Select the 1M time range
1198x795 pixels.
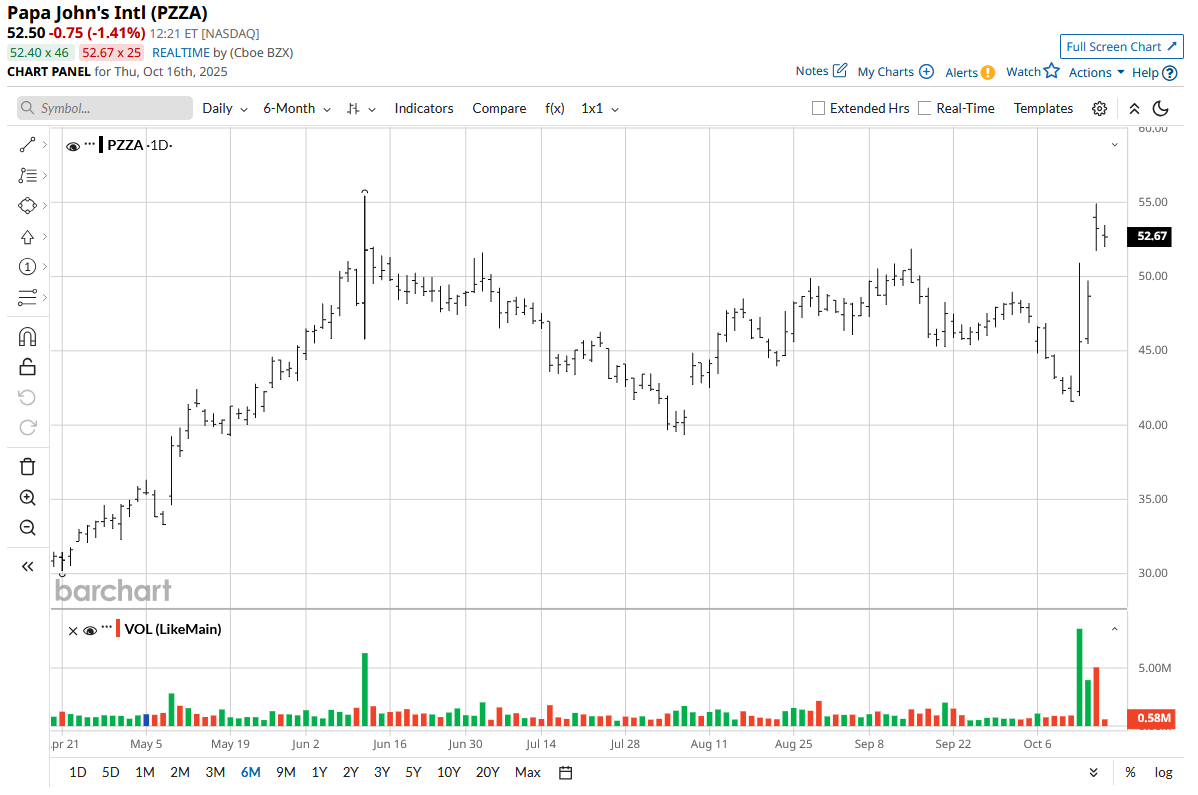(145, 773)
